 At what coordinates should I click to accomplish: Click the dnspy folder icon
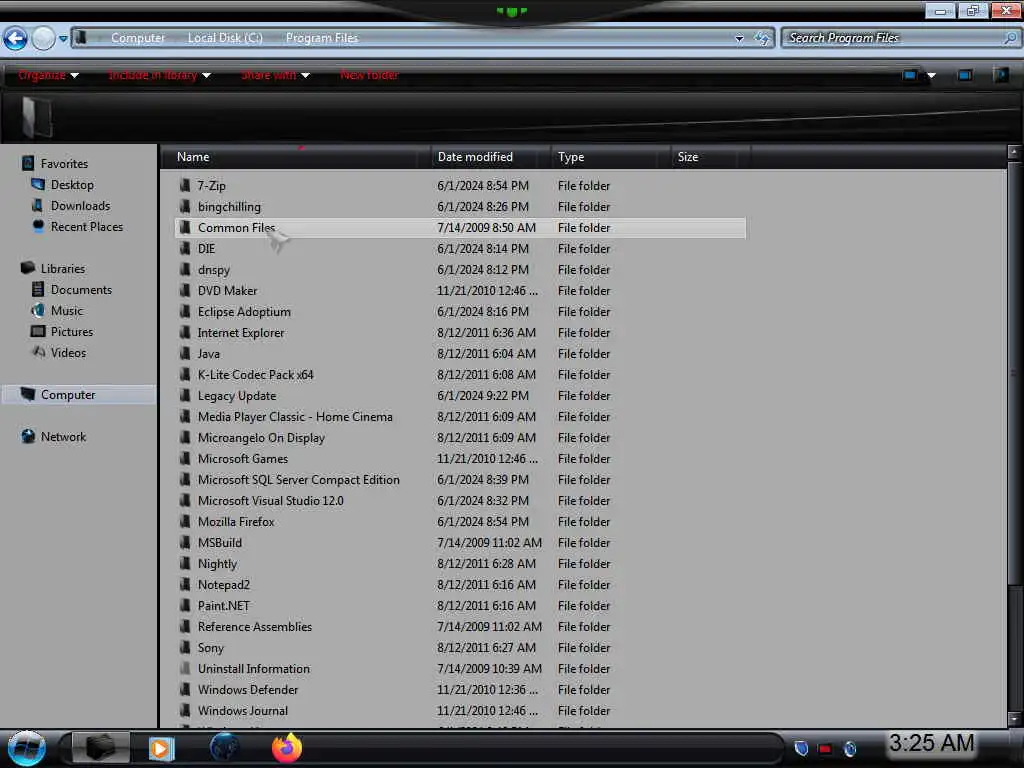(x=185, y=269)
